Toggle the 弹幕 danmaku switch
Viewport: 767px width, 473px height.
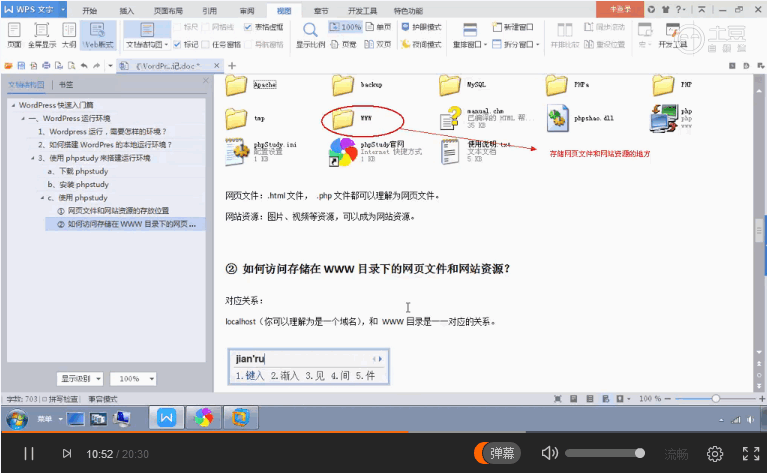coord(497,453)
